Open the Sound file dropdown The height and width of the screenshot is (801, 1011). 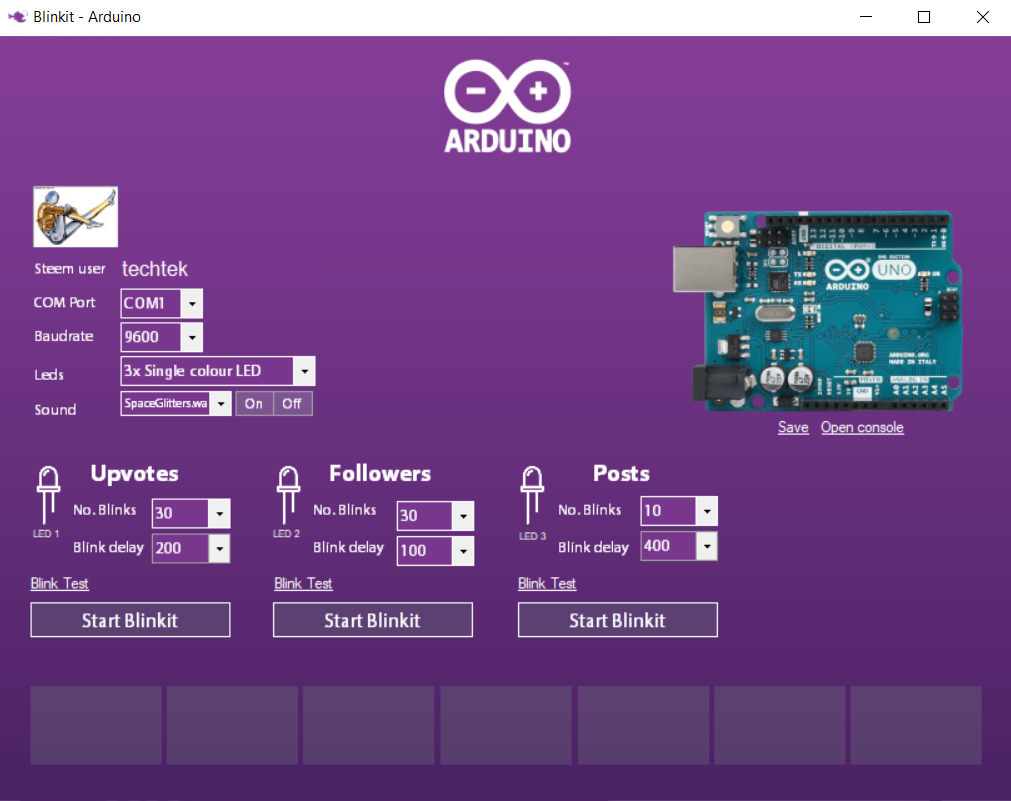tap(221, 404)
